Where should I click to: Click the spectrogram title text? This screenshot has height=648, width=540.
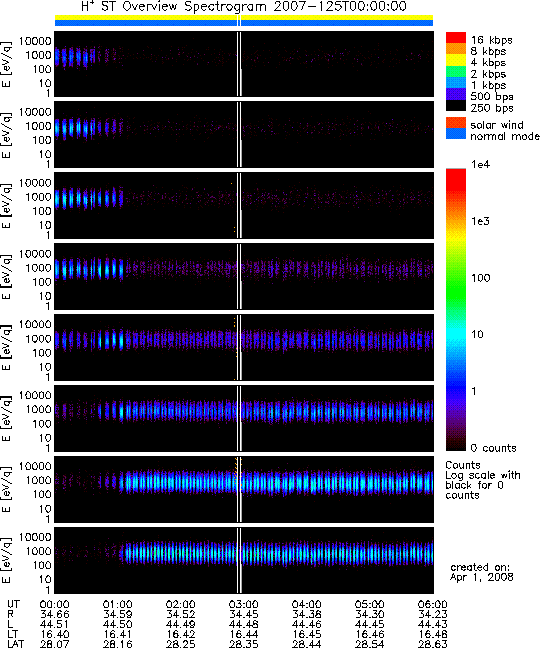tap(244, 7)
